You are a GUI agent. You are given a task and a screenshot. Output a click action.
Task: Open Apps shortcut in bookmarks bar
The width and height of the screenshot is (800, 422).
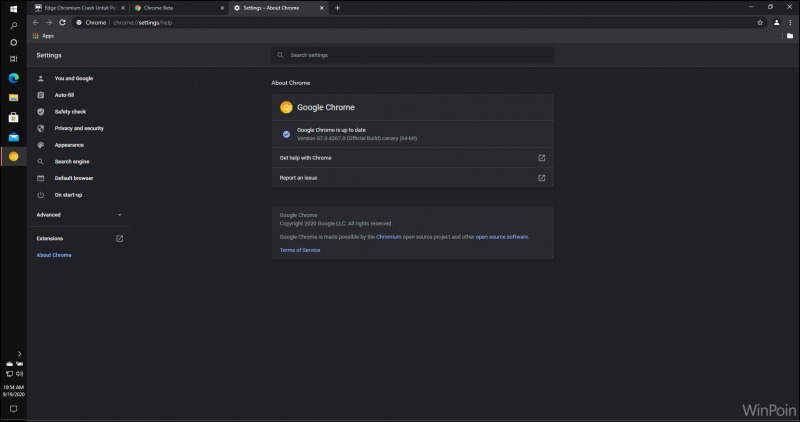coord(43,36)
